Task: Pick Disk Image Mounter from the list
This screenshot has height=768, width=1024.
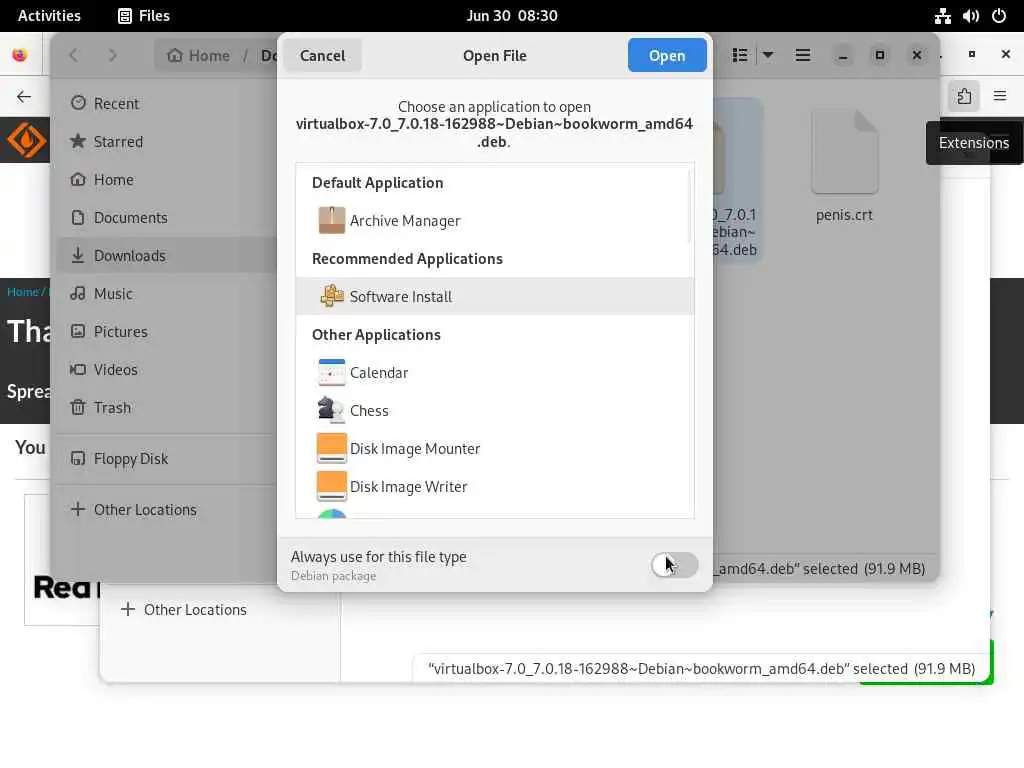Action: 494,449
